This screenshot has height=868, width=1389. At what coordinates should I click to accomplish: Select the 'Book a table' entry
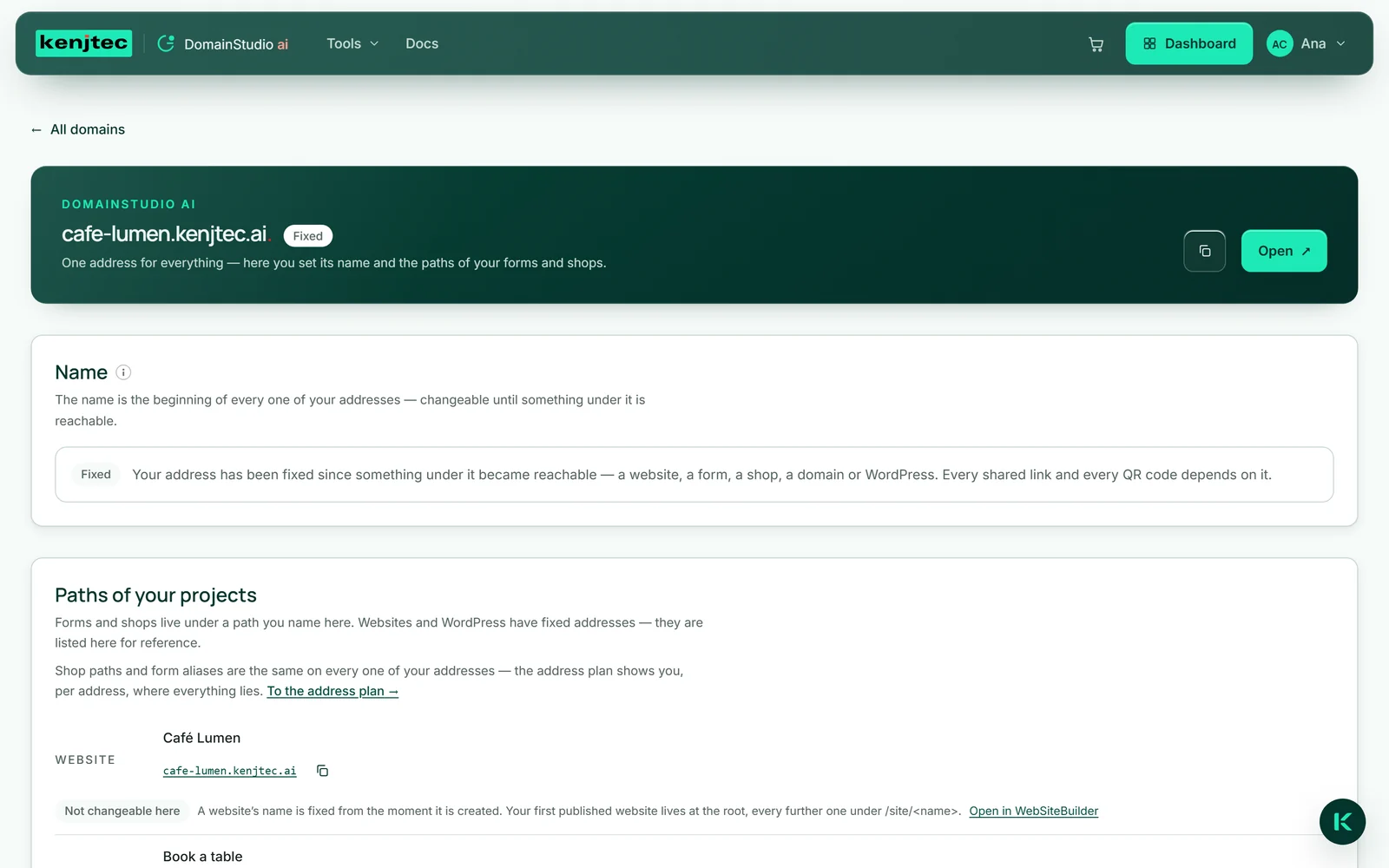pyautogui.click(x=202, y=857)
